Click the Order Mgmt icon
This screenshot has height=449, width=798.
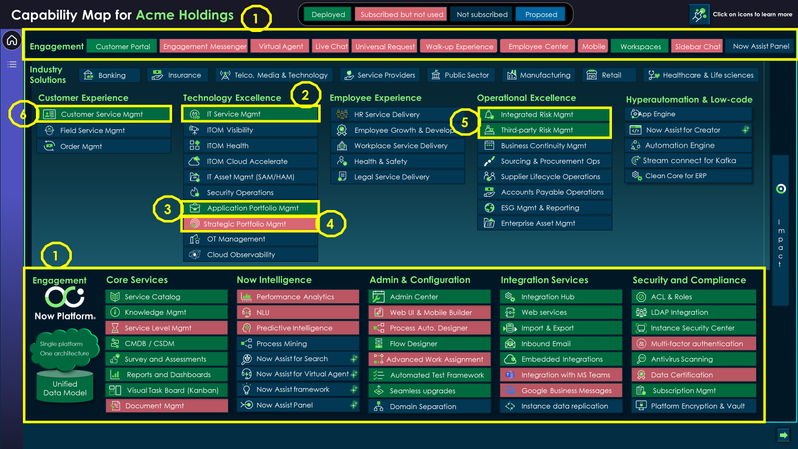pos(49,146)
